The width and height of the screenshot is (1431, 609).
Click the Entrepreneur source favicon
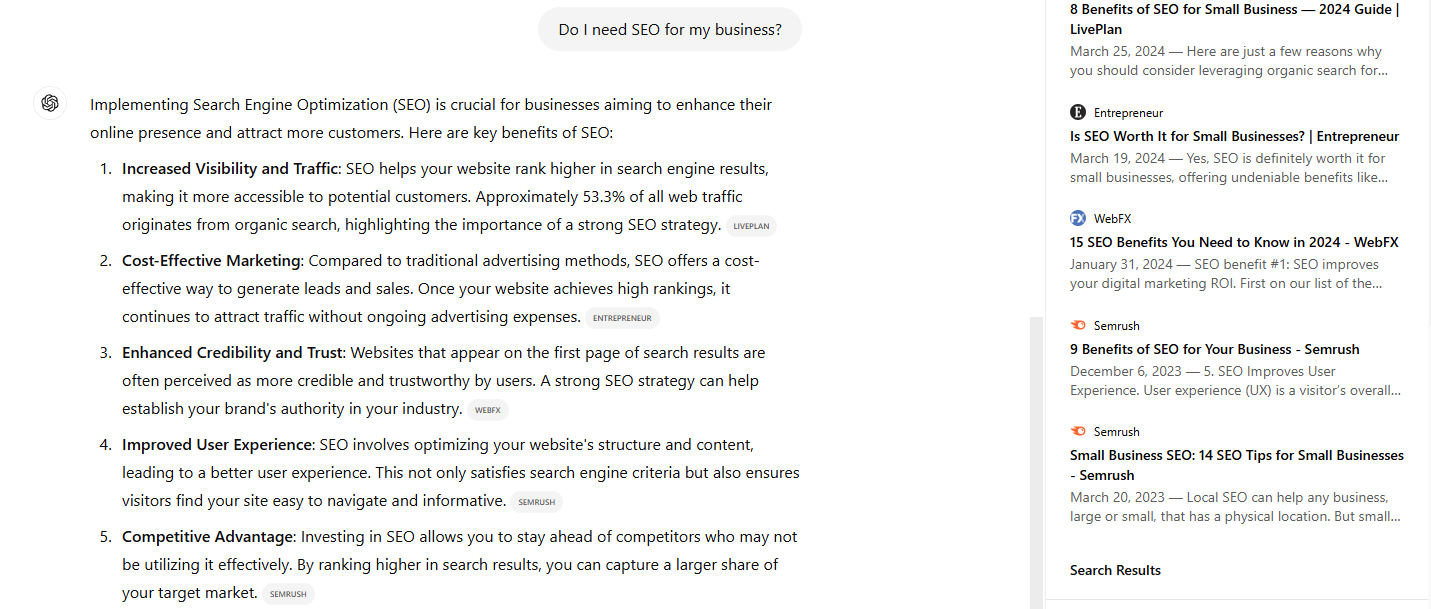point(1078,112)
